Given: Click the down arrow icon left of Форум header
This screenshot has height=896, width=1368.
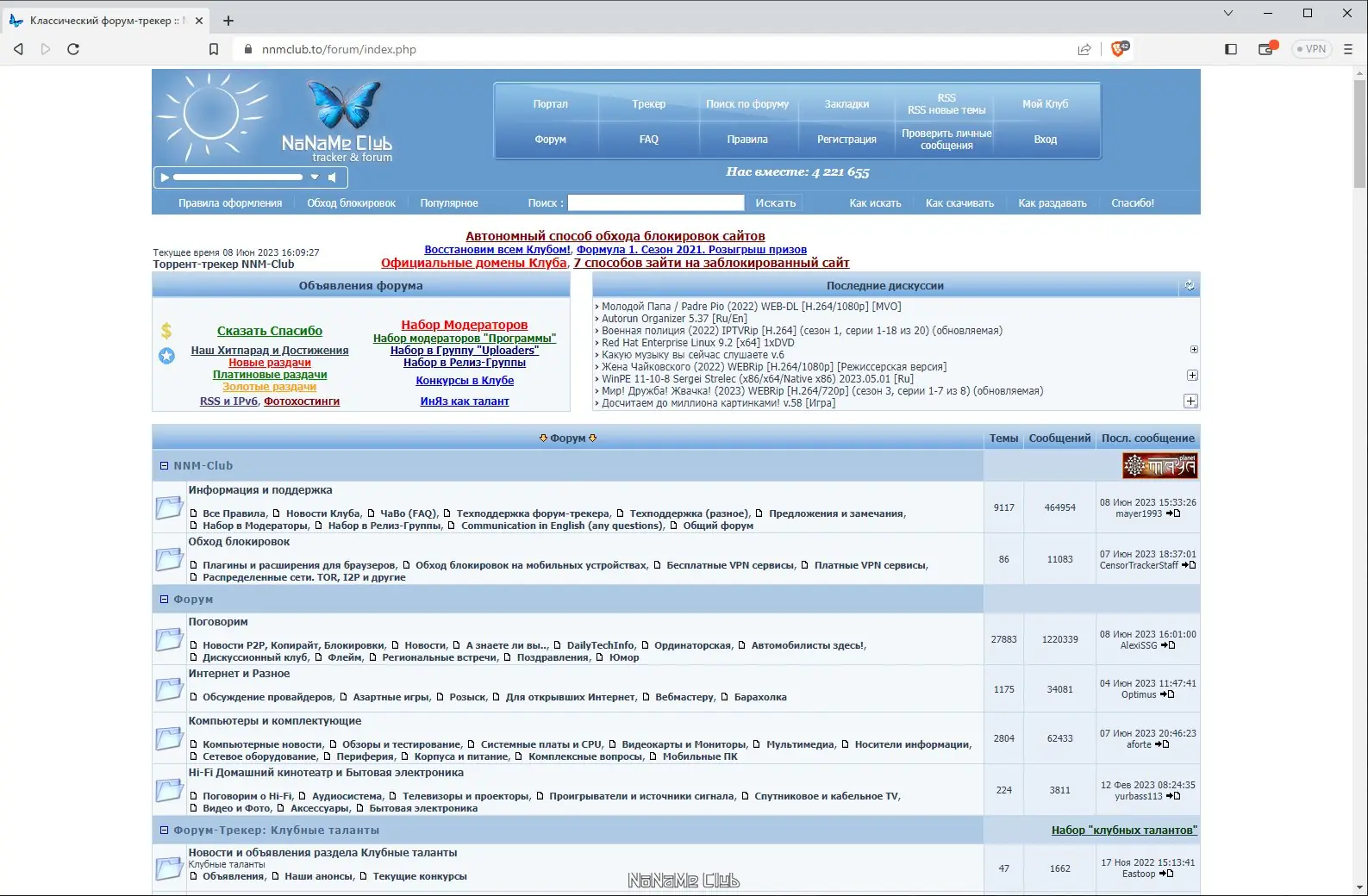Looking at the screenshot, I should [x=543, y=439].
